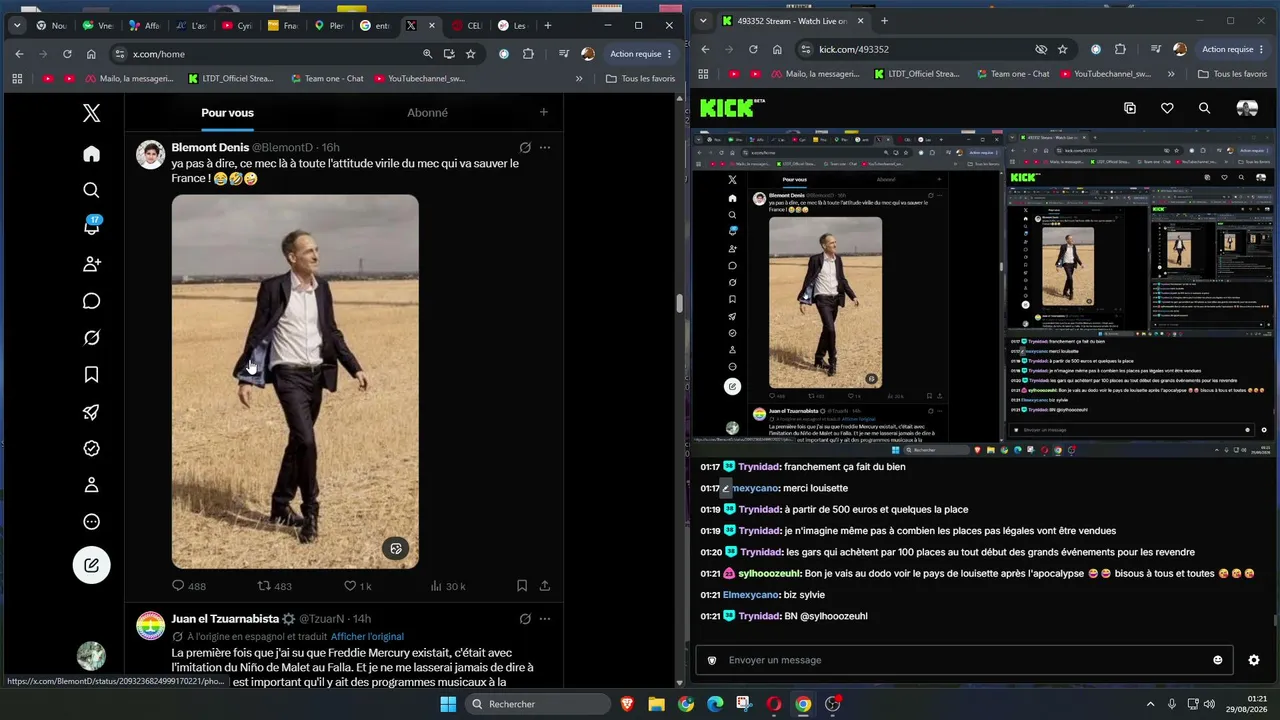Open X notifications bell with badge 17

pos(91,226)
